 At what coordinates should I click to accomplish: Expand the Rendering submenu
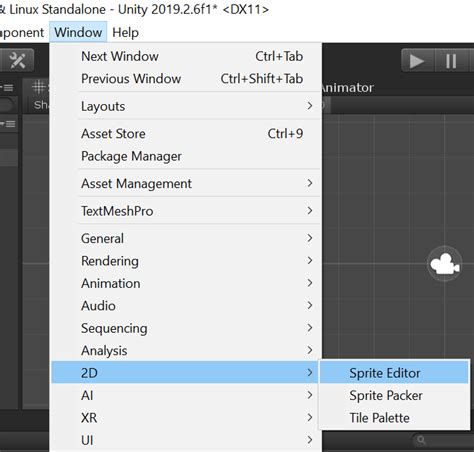click(x=186, y=261)
